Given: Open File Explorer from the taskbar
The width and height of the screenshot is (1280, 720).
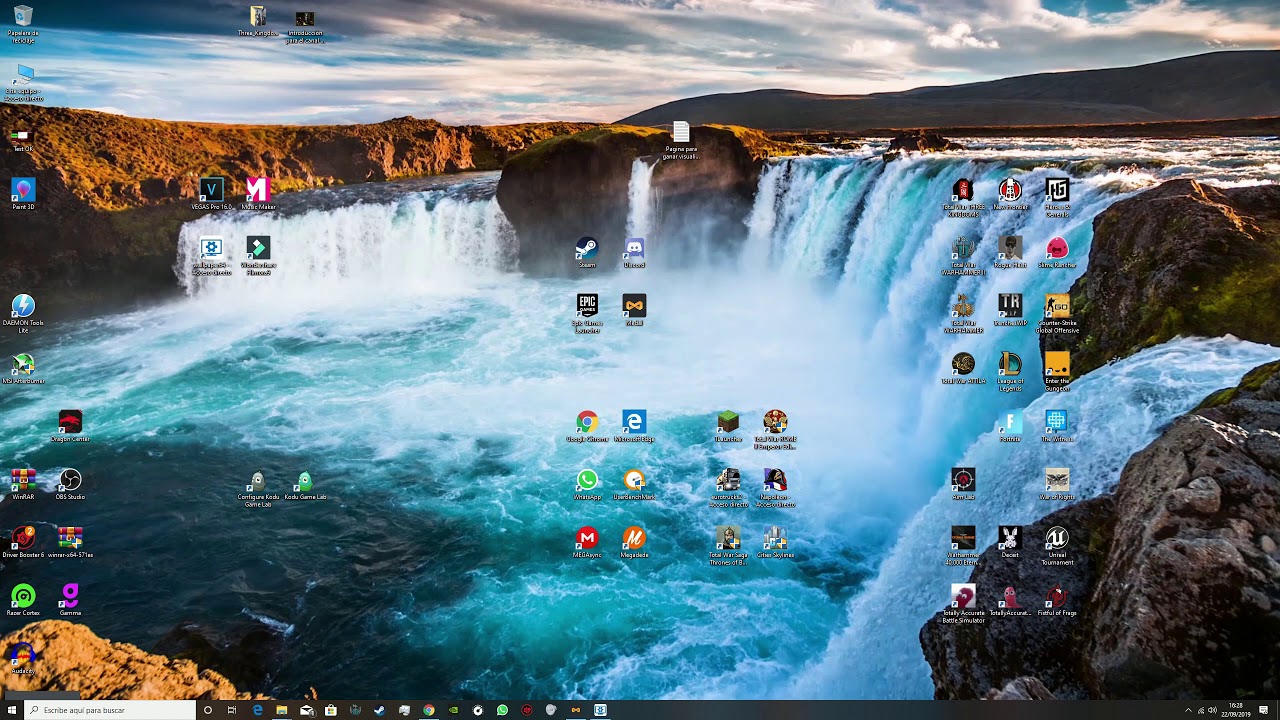Looking at the screenshot, I should click(x=282, y=710).
